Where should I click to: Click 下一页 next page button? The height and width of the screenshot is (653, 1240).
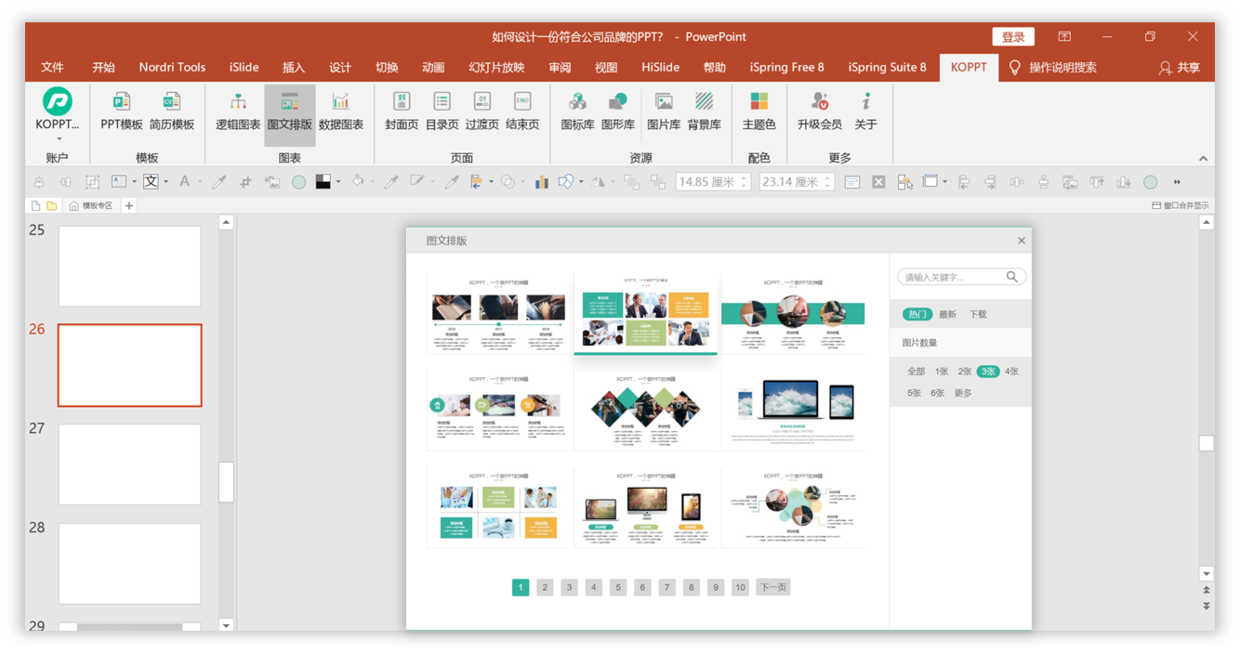[773, 587]
